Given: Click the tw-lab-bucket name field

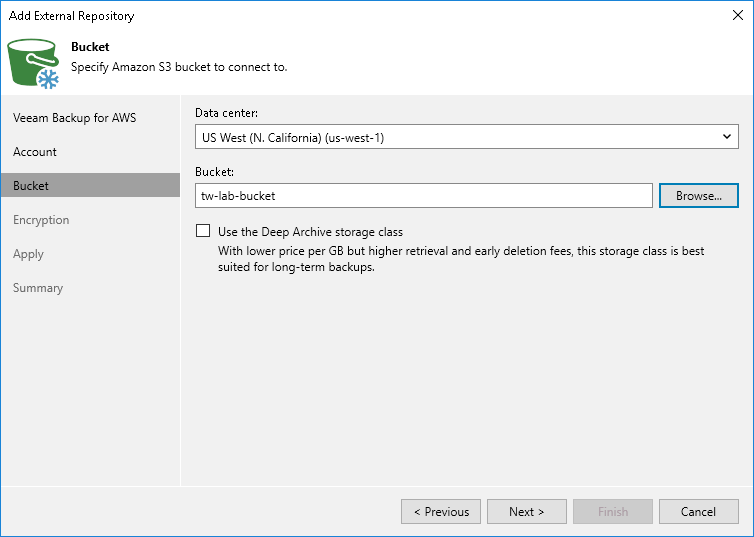Looking at the screenshot, I should coord(423,196).
